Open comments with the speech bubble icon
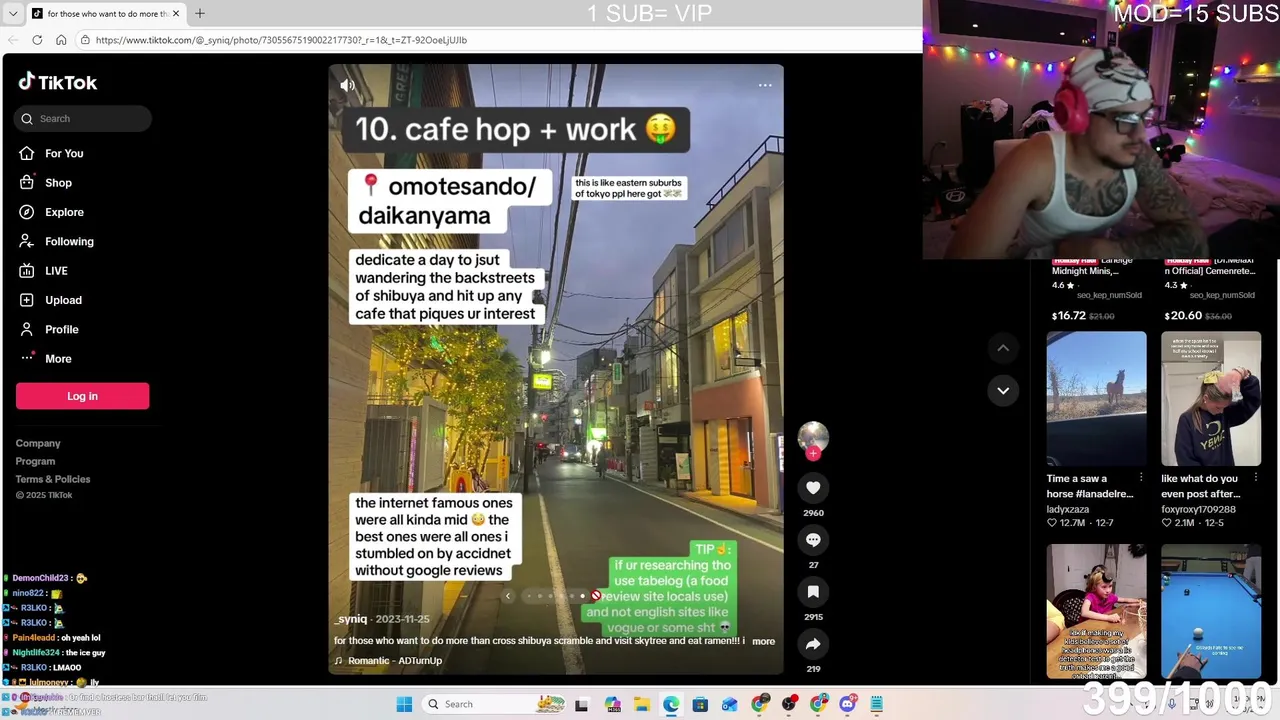1280x720 pixels. (813, 540)
